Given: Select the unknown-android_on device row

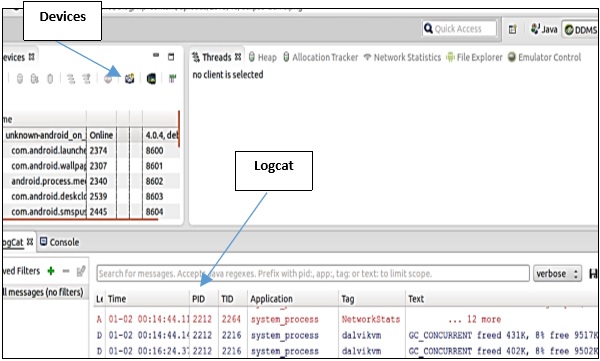Looking at the screenshot, I should (x=91, y=135).
